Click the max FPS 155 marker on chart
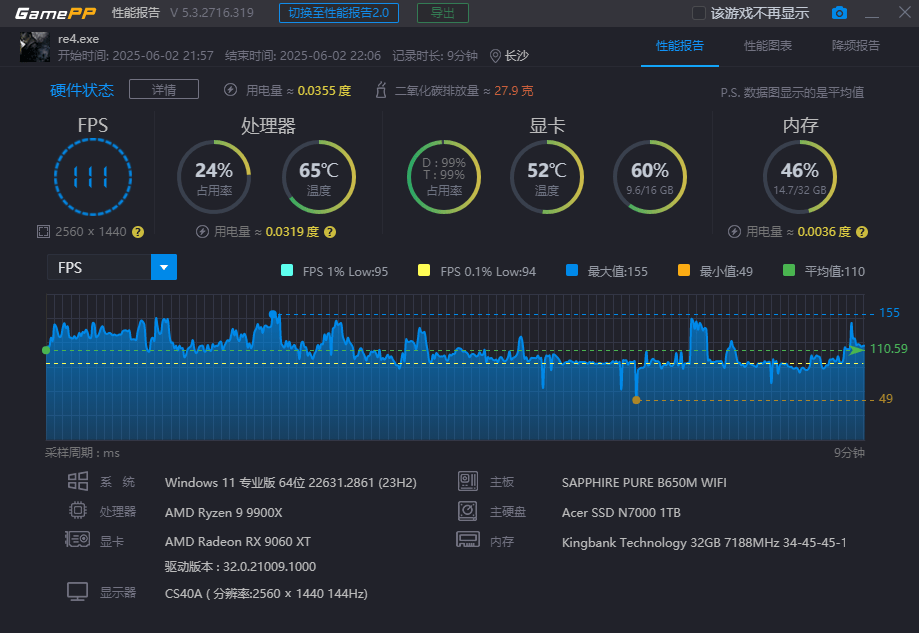This screenshot has width=919, height=633. 273,315
